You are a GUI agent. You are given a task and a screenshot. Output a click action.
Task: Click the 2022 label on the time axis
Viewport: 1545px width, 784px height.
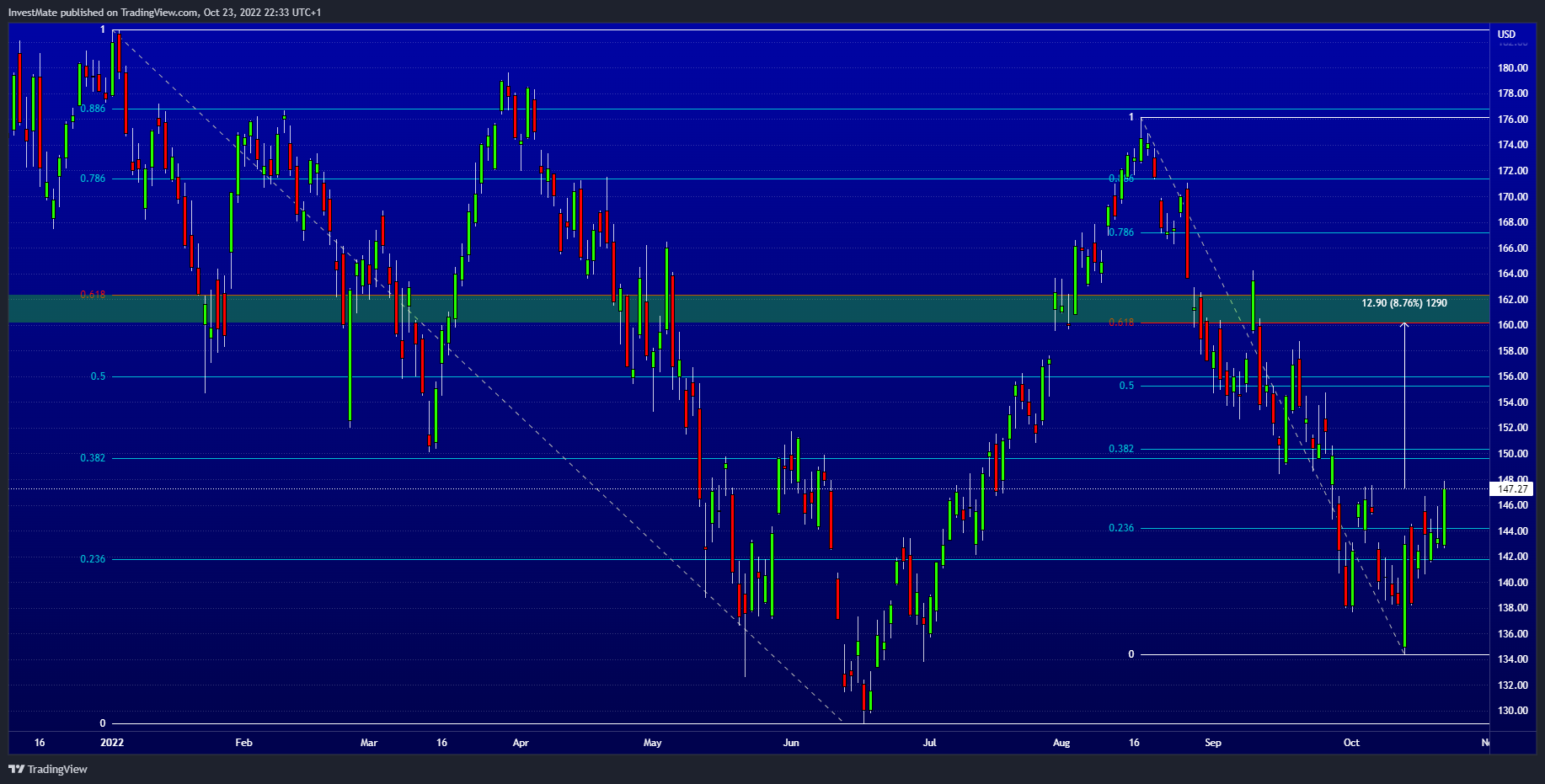(x=112, y=743)
